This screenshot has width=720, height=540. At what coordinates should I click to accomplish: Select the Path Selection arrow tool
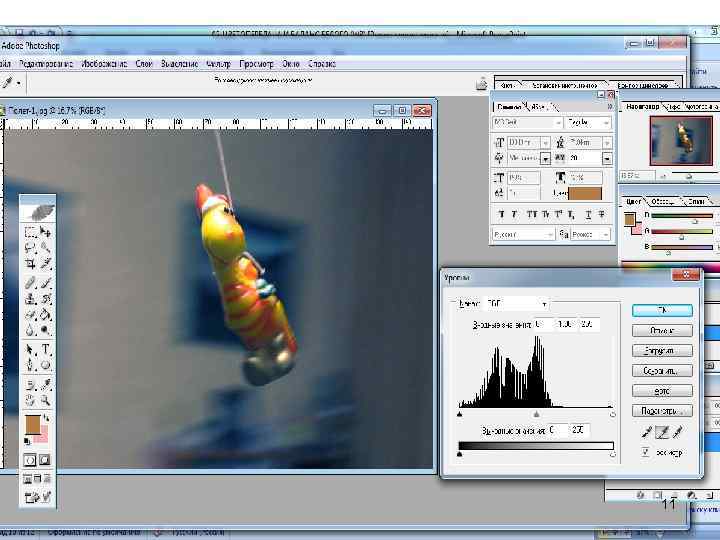tap(30, 349)
